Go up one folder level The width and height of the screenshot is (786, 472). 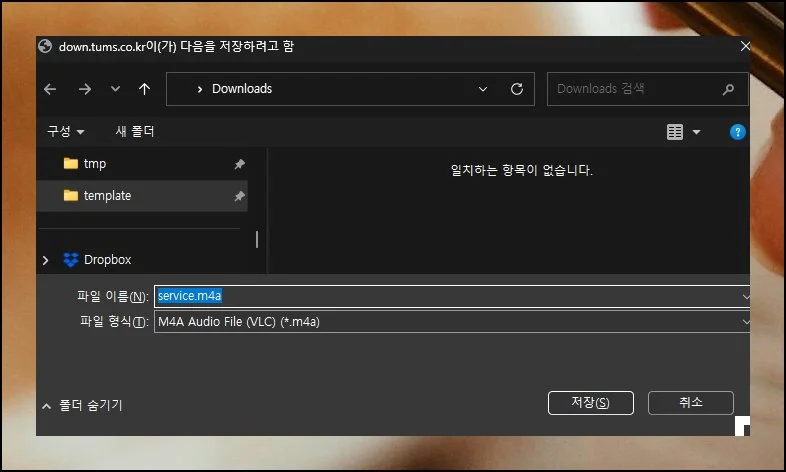pyautogui.click(x=144, y=89)
